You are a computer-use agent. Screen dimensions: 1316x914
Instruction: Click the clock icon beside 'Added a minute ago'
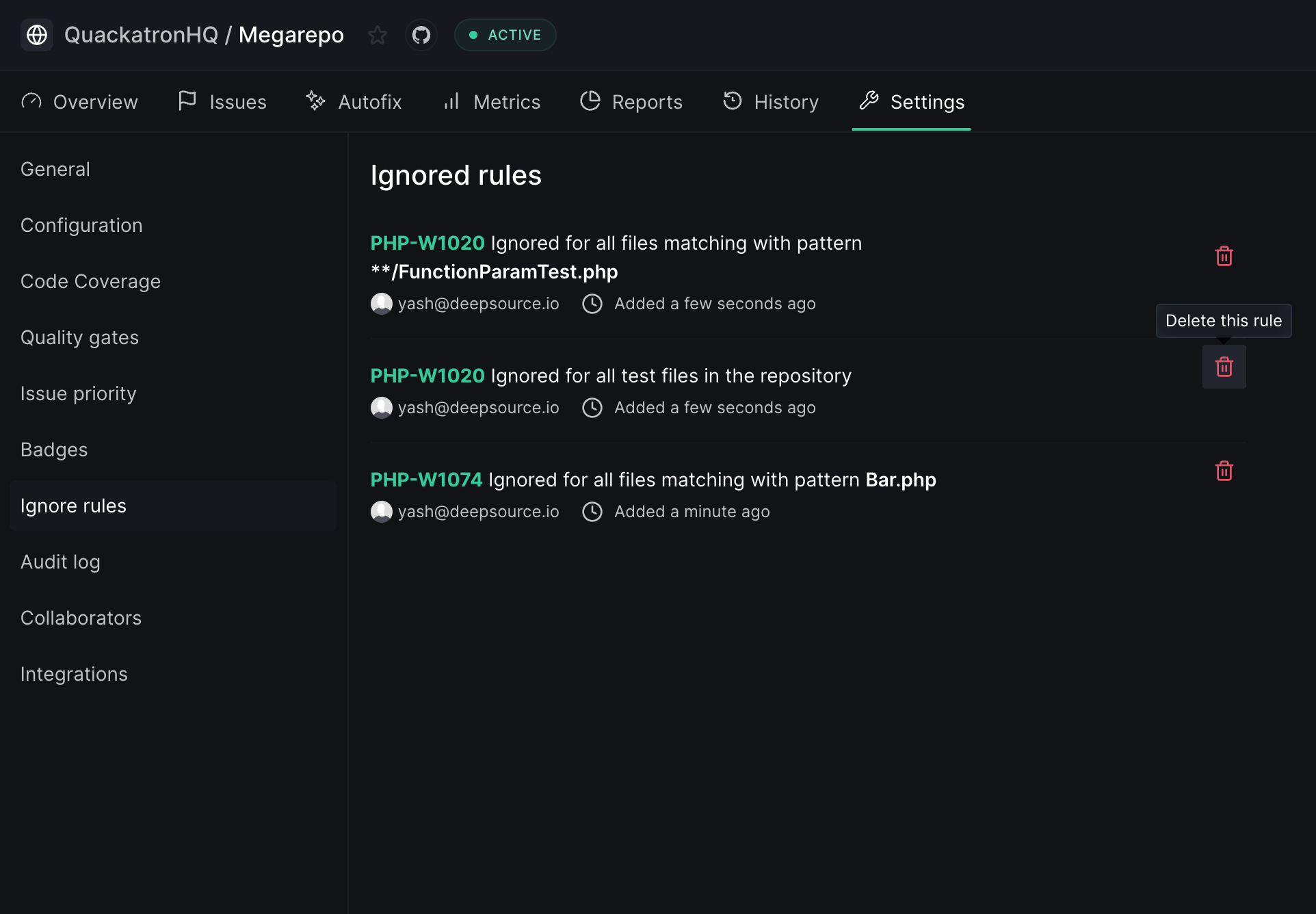(592, 511)
